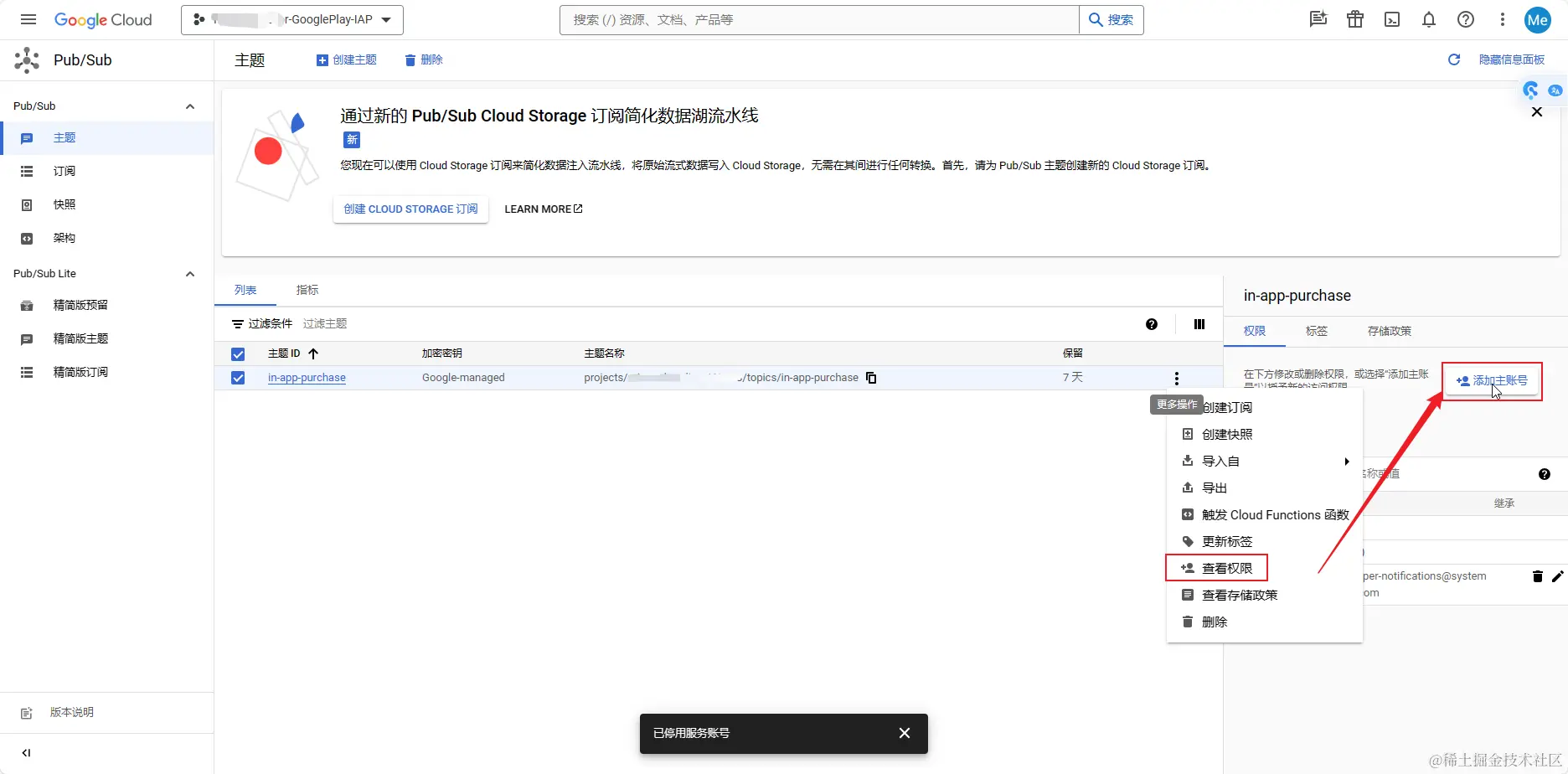Open the in-app-purchase topic link

pyautogui.click(x=307, y=378)
